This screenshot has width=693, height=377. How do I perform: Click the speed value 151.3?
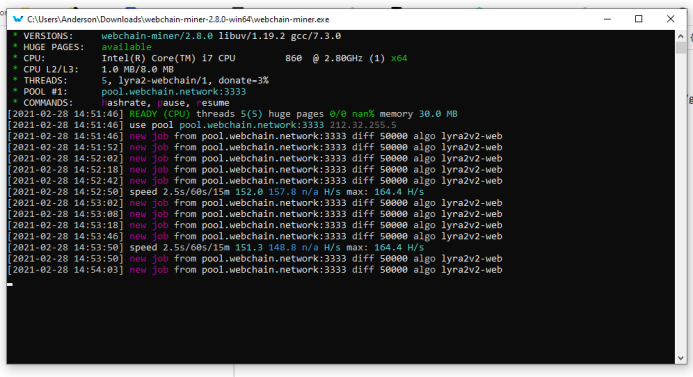click(x=249, y=248)
